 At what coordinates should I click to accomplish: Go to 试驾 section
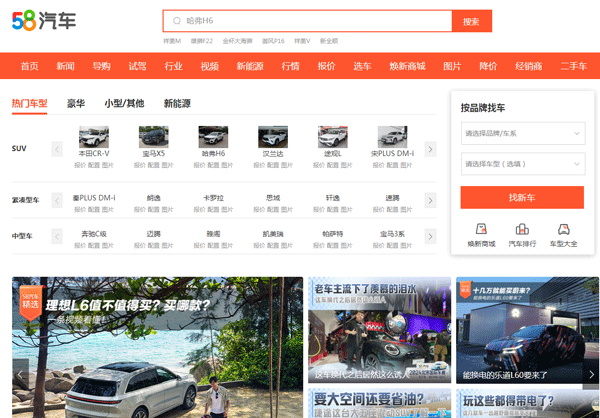(x=137, y=66)
